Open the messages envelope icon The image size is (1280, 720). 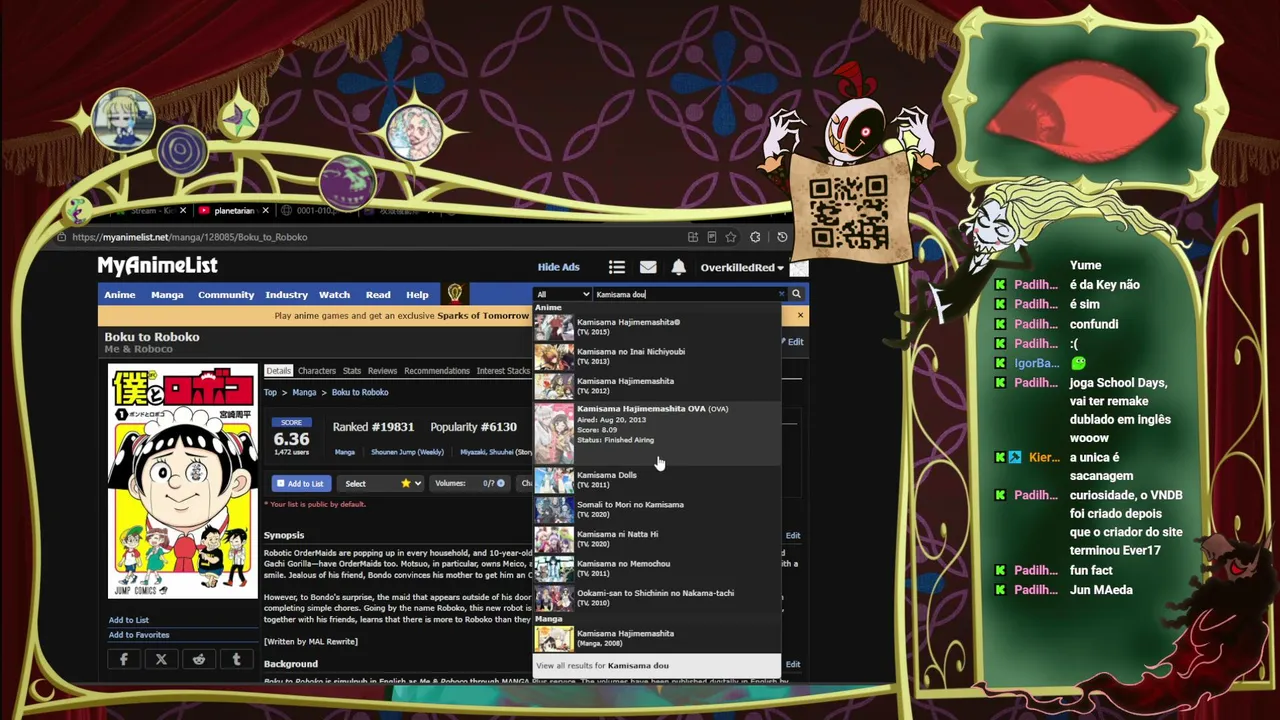coord(648,267)
